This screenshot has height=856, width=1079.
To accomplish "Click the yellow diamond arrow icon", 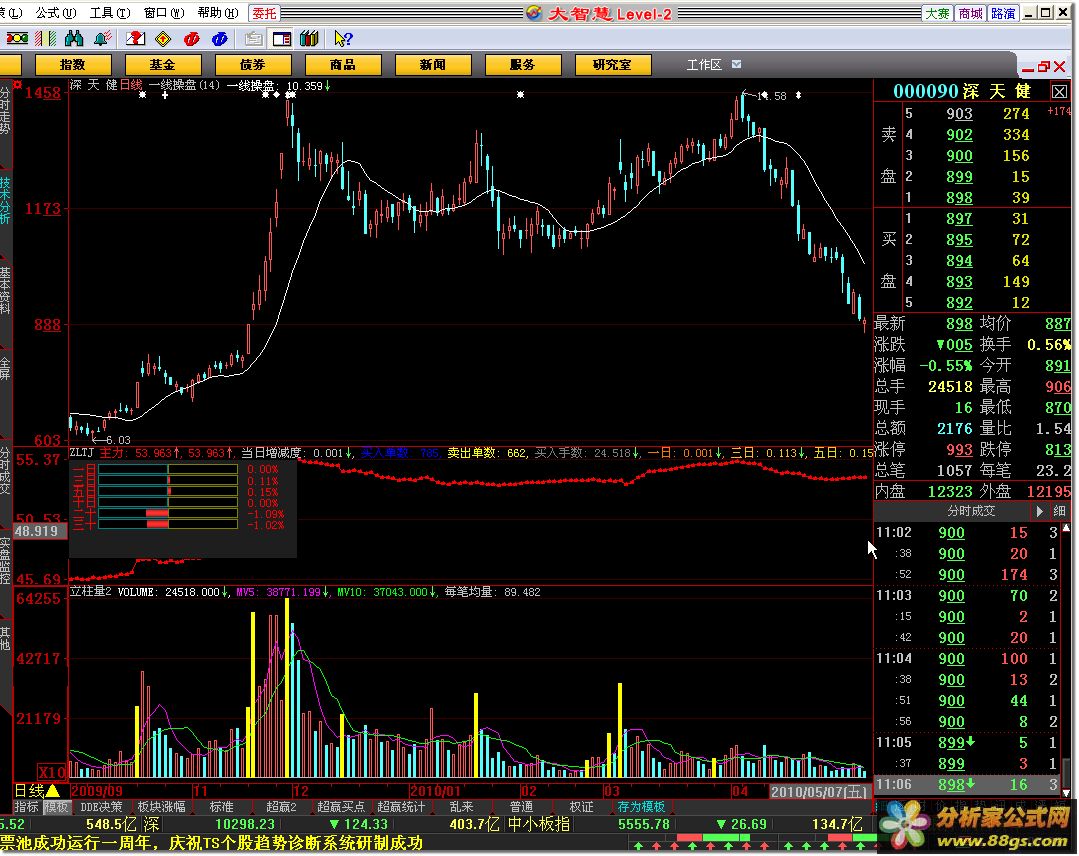I will [162, 39].
